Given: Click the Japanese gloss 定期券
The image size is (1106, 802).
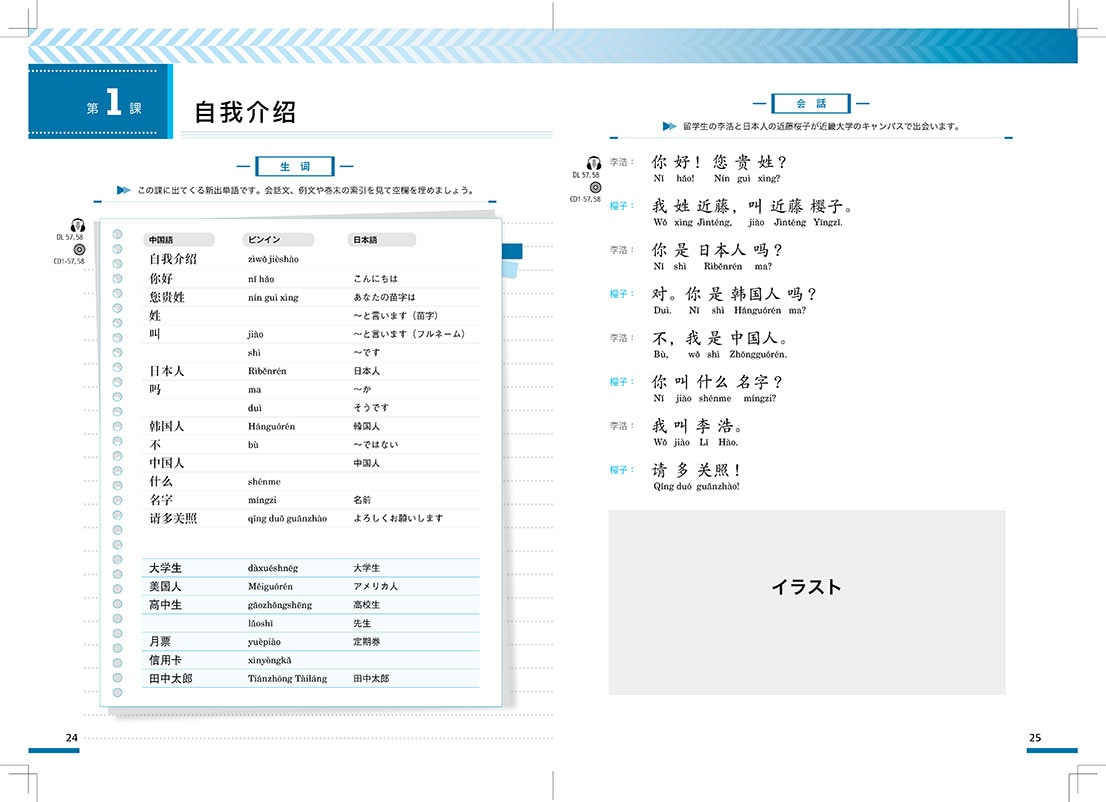Looking at the screenshot, I should (366, 642).
